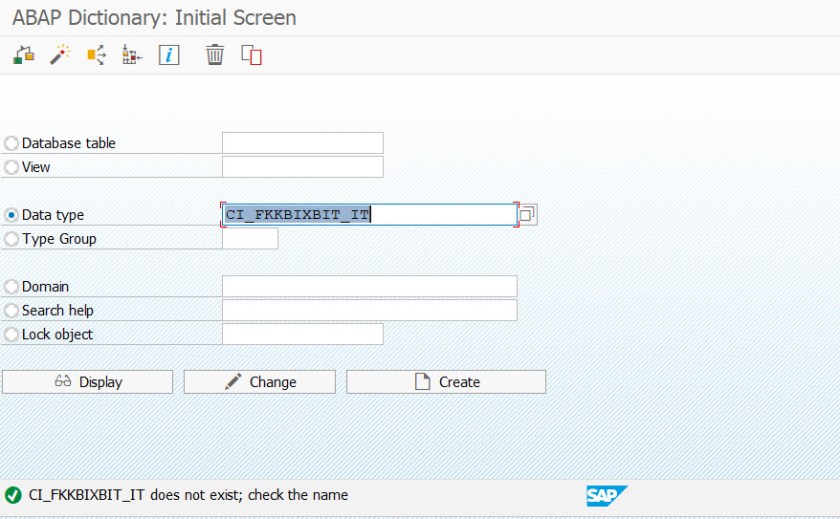Image resolution: width=840 pixels, height=519 pixels.
Task: Click the Copy object icon
Action: click(251, 56)
